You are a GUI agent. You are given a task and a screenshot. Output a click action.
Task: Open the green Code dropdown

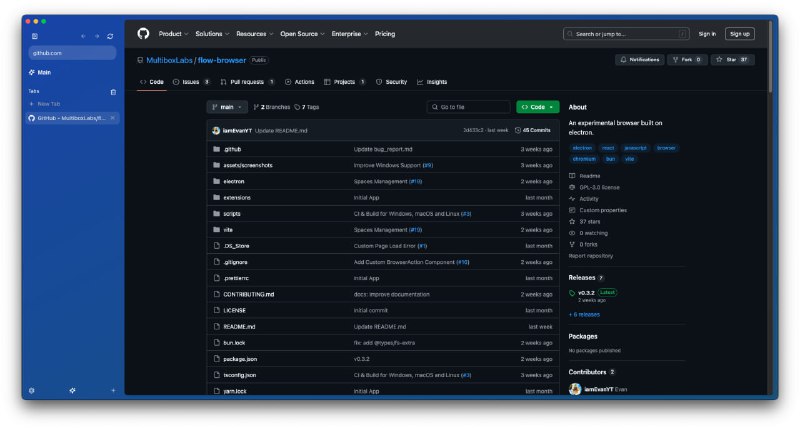538,107
